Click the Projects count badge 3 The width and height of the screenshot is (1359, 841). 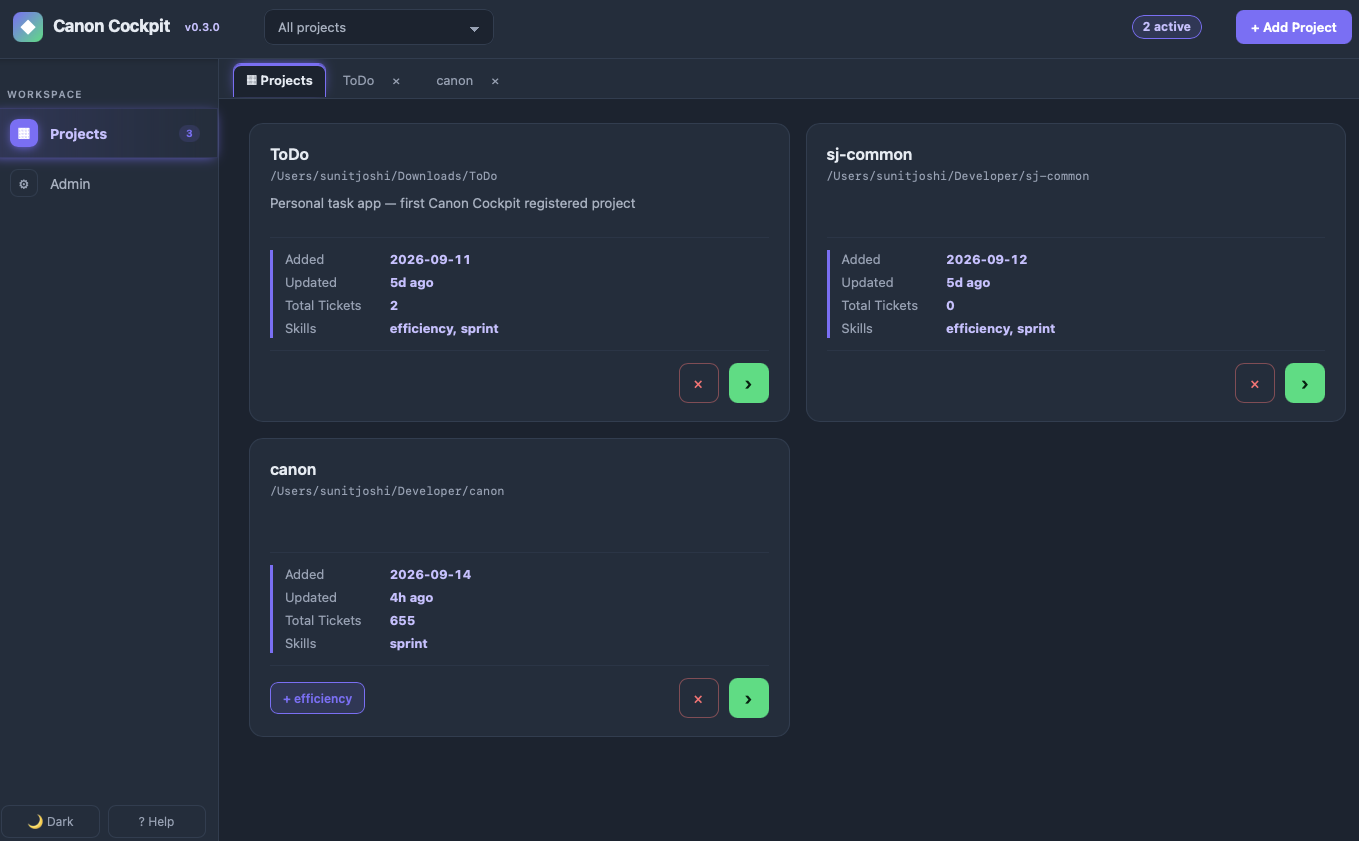click(x=189, y=133)
